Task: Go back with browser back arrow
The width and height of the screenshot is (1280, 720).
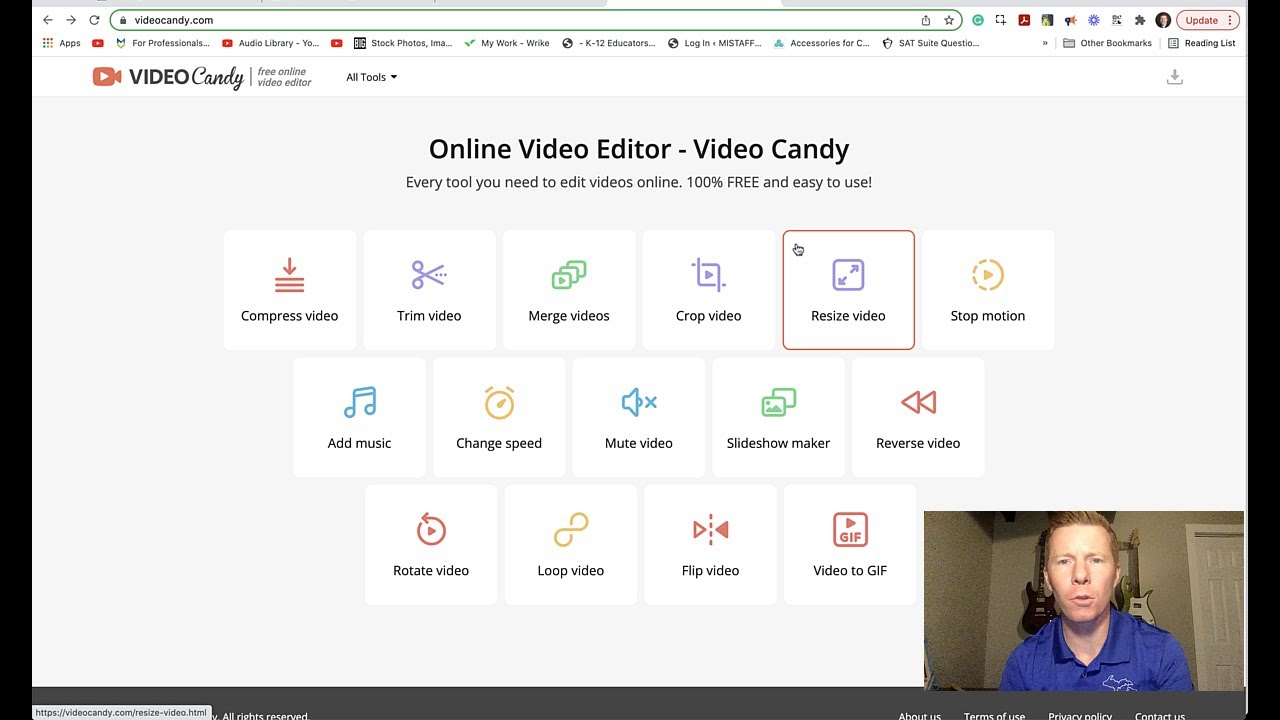Action: [47, 20]
